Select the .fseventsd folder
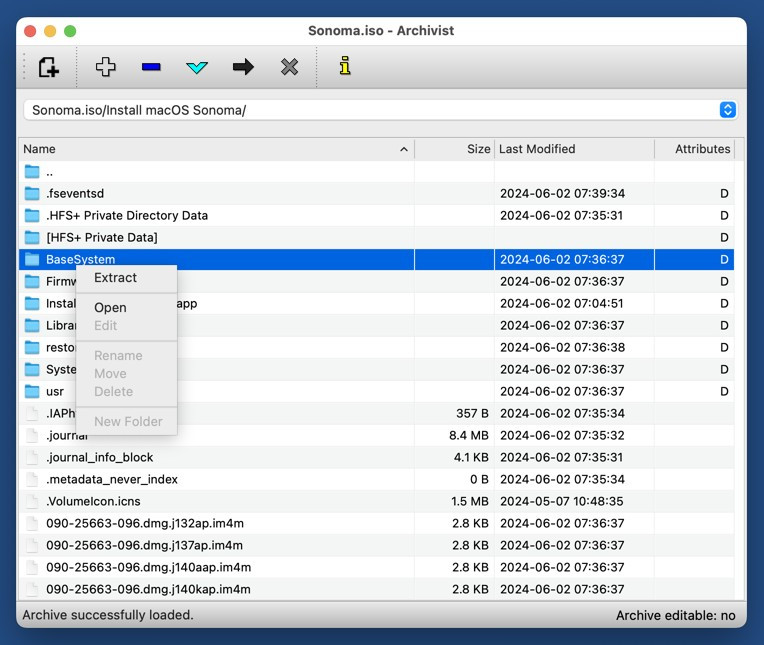The image size is (764, 645). pyautogui.click(x=376, y=193)
